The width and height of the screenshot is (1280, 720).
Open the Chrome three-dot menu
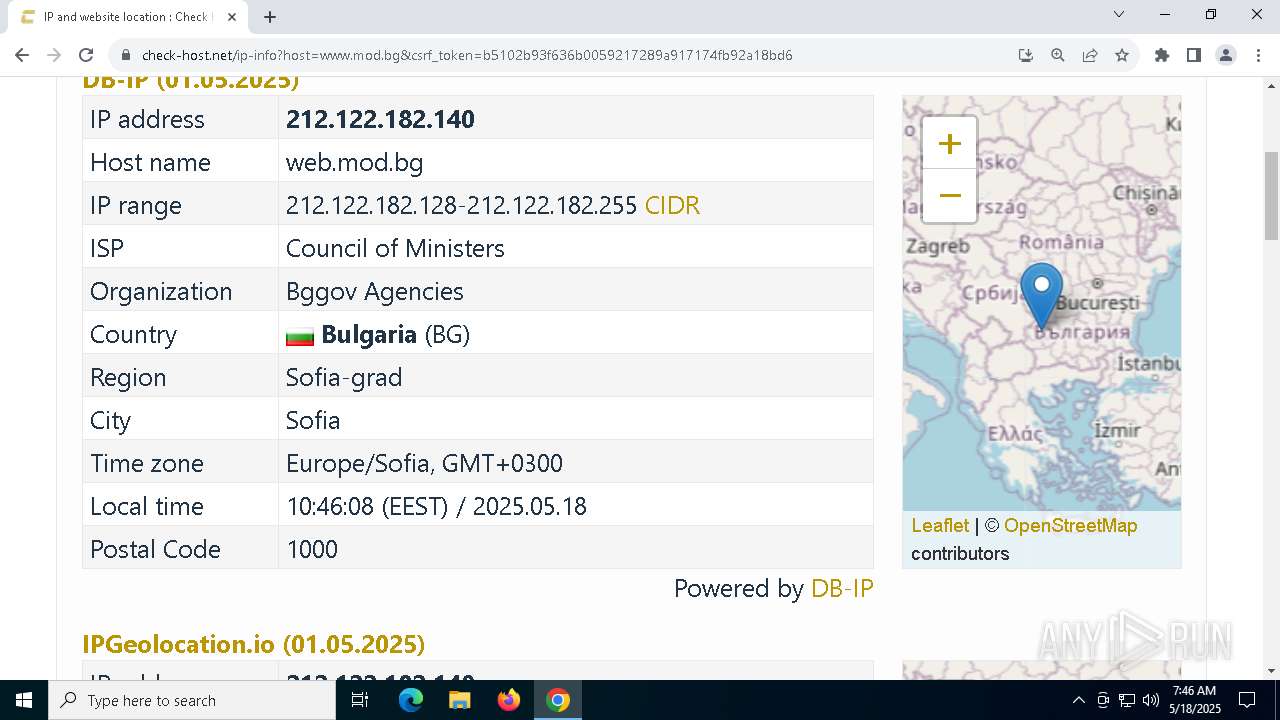coord(1258,55)
